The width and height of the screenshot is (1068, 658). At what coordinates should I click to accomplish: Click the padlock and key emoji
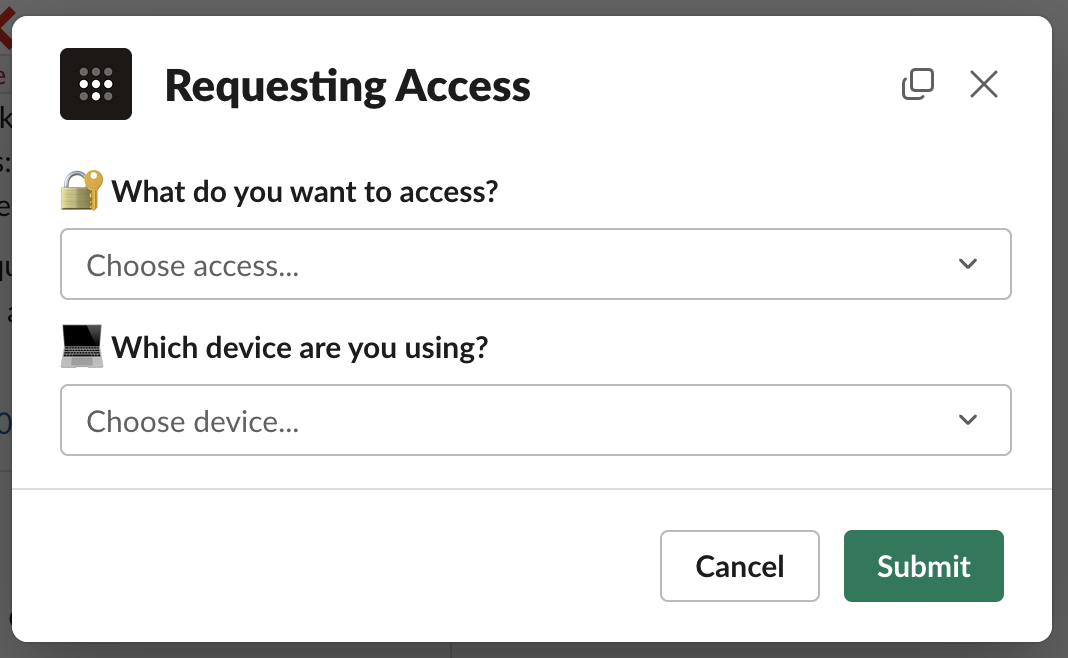click(x=79, y=190)
